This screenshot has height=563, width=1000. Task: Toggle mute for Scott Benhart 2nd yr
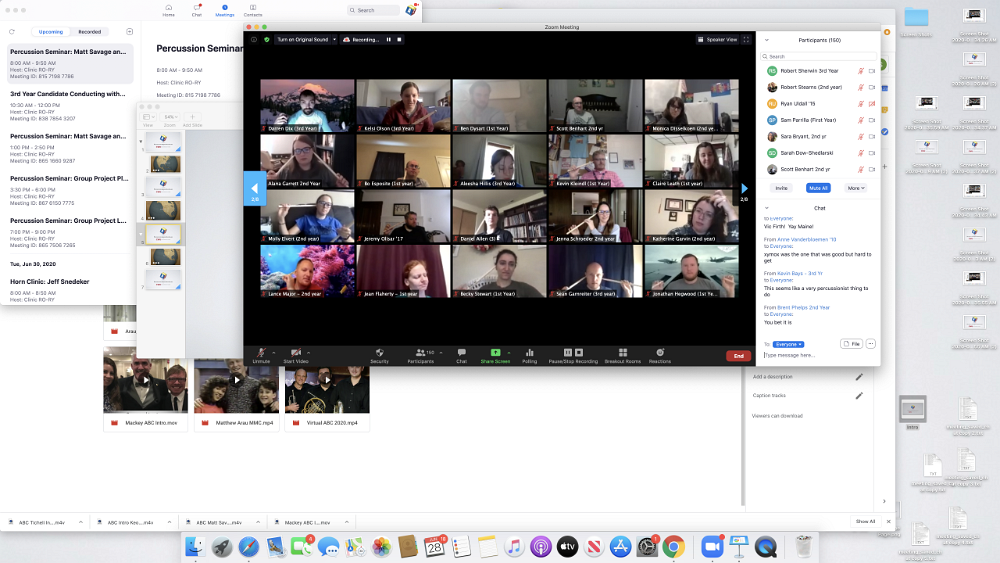pyautogui.click(x=860, y=169)
